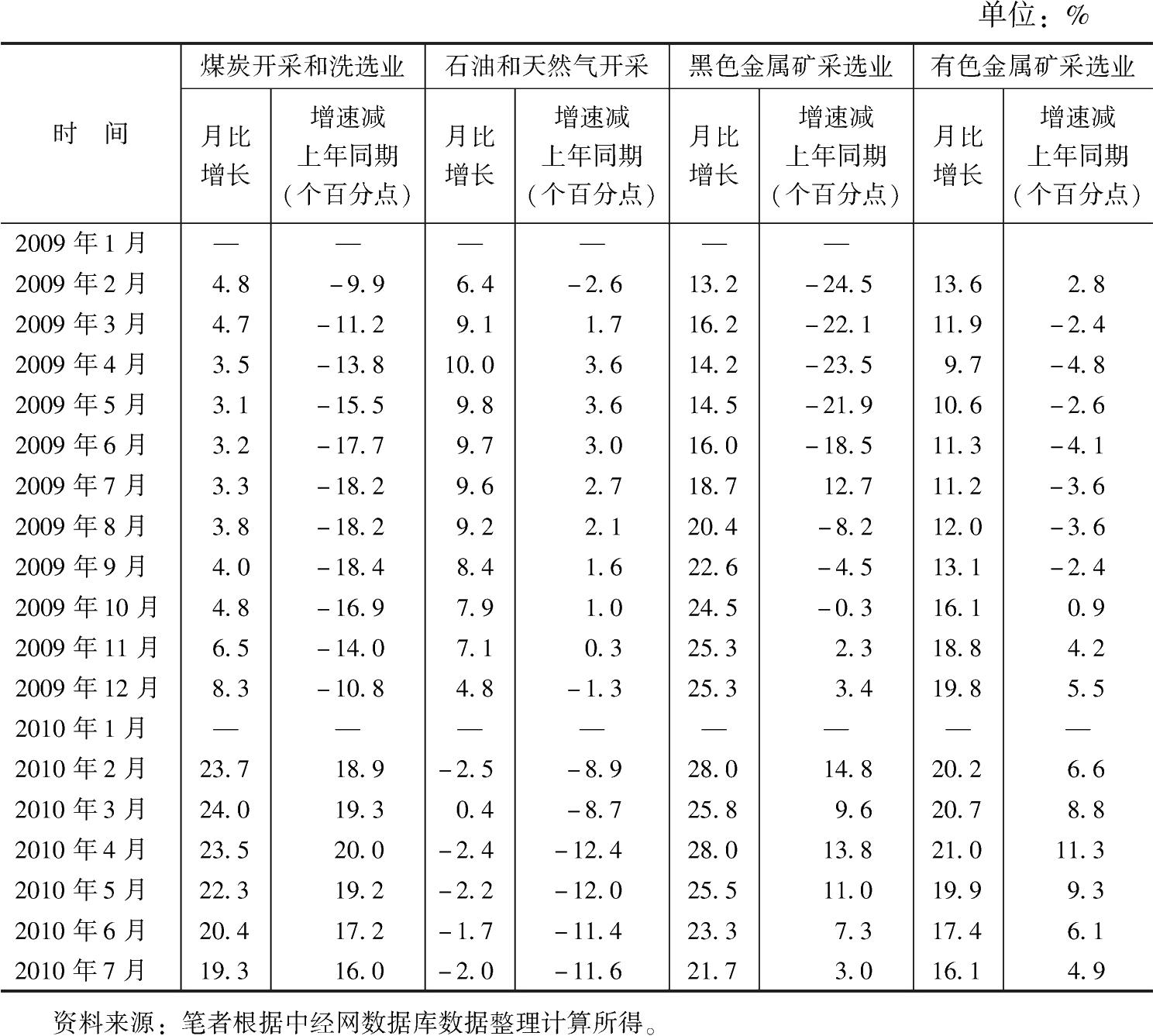Click the 单位：% label above table
Image resolution: width=1153 pixels, height=1036 pixels.
pos(1034,15)
